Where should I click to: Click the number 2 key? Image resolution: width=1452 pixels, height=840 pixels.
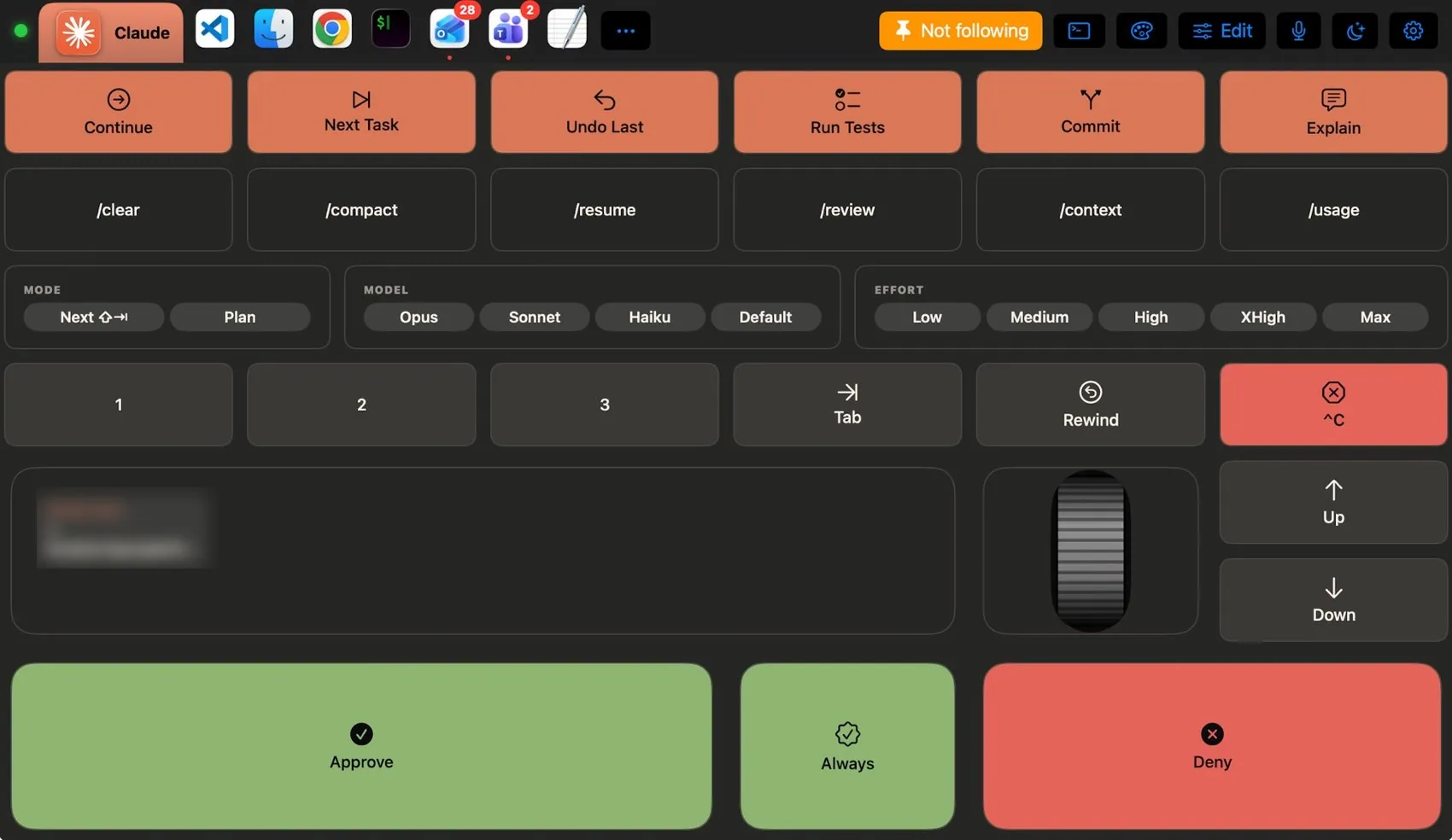point(361,405)
